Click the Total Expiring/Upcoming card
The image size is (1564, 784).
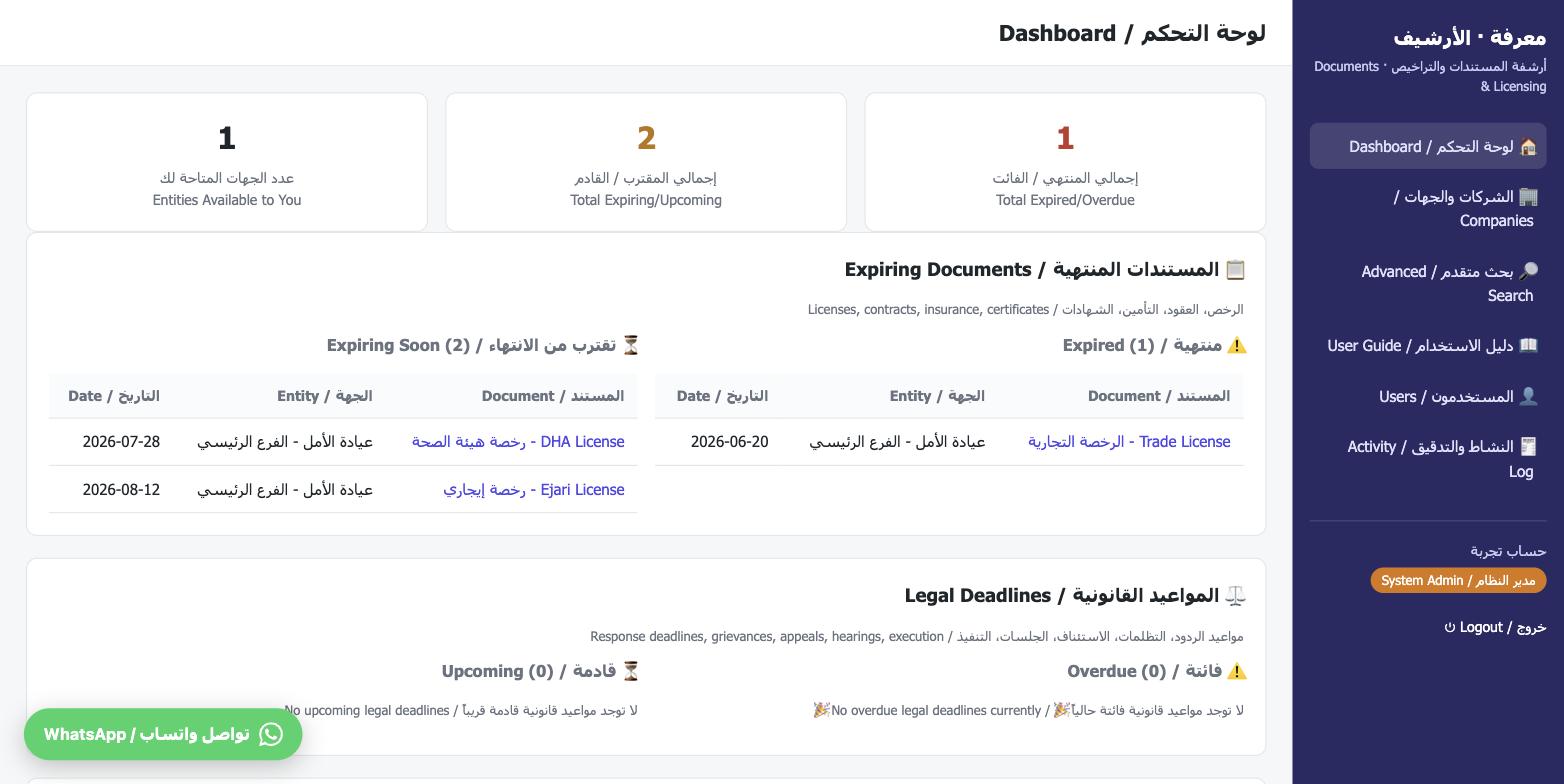click(x=646, y=162)
